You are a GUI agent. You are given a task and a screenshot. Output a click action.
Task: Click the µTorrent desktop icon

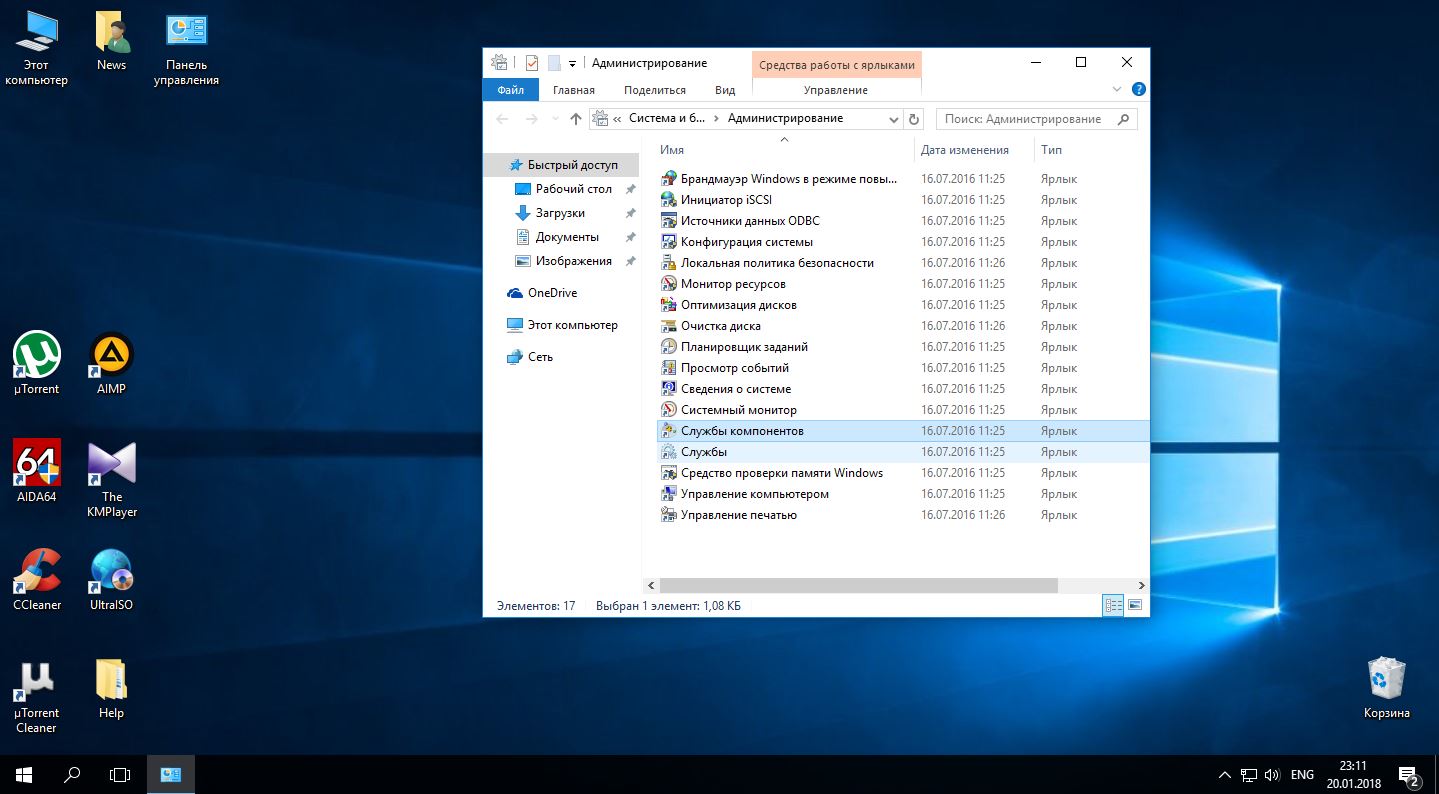pyautogui.click(x=37, y=356)
